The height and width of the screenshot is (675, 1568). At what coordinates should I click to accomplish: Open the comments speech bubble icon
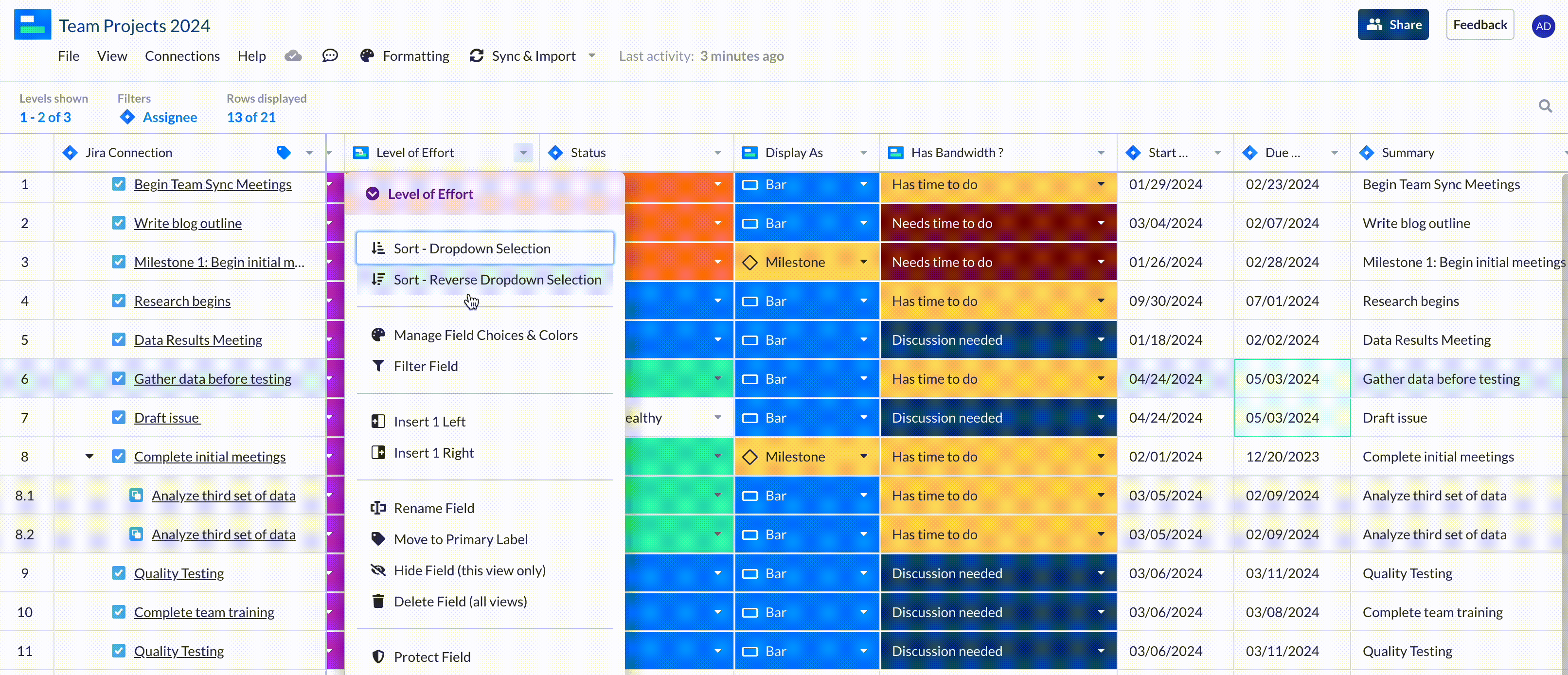[330, 56]
